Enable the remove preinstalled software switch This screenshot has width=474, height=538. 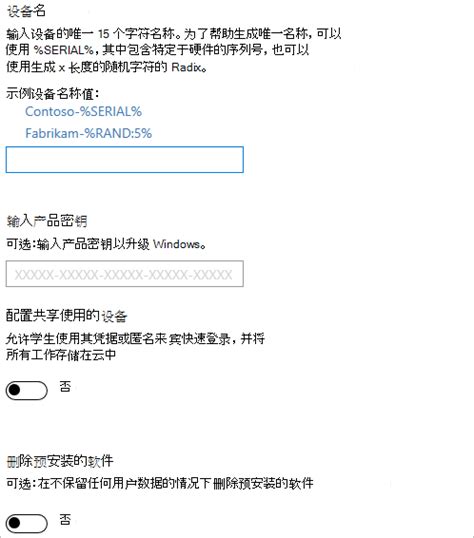click(26, 523)
